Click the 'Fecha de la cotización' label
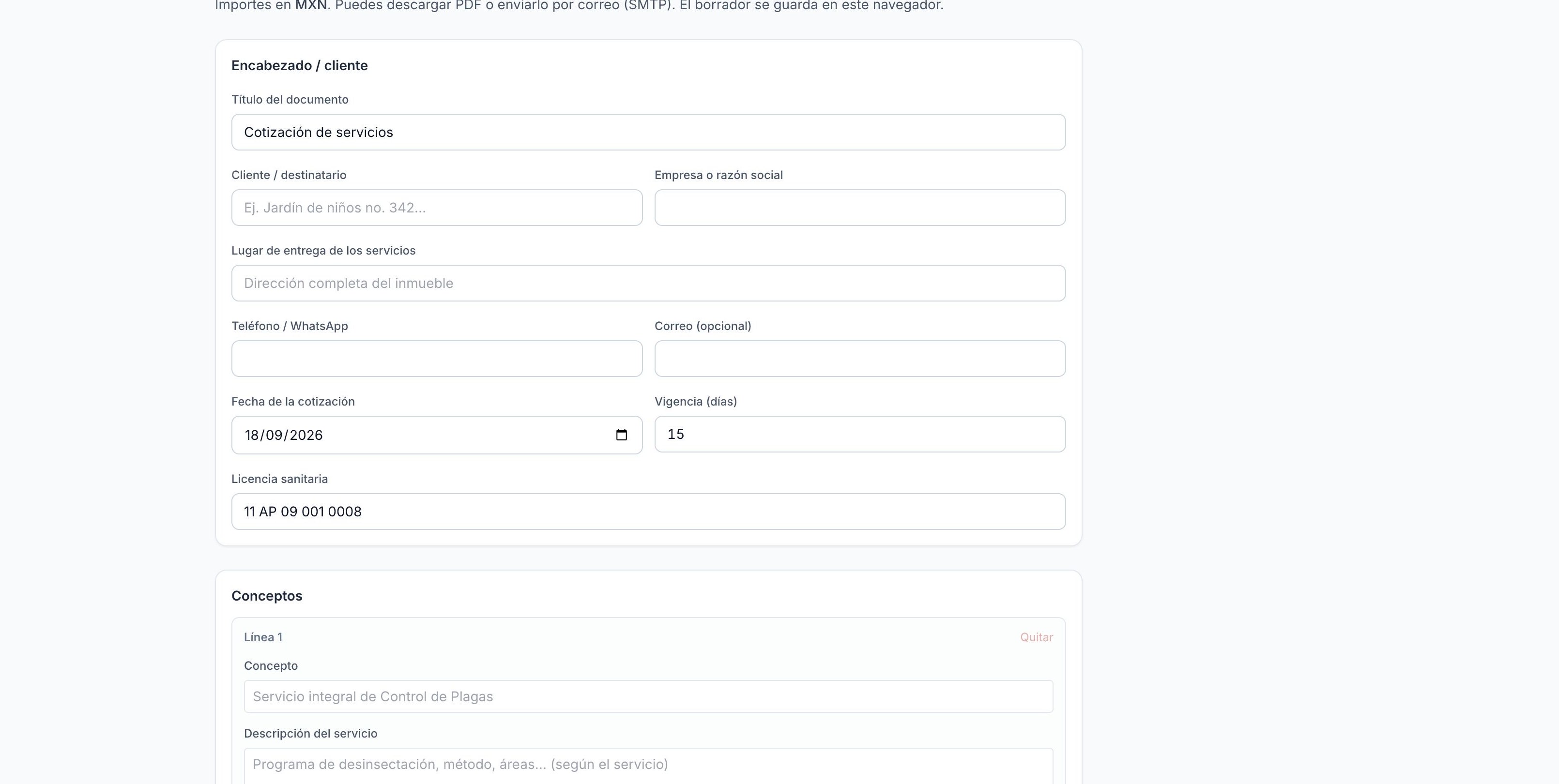Viewport: 1559px width, 784px height. (293, 402)
